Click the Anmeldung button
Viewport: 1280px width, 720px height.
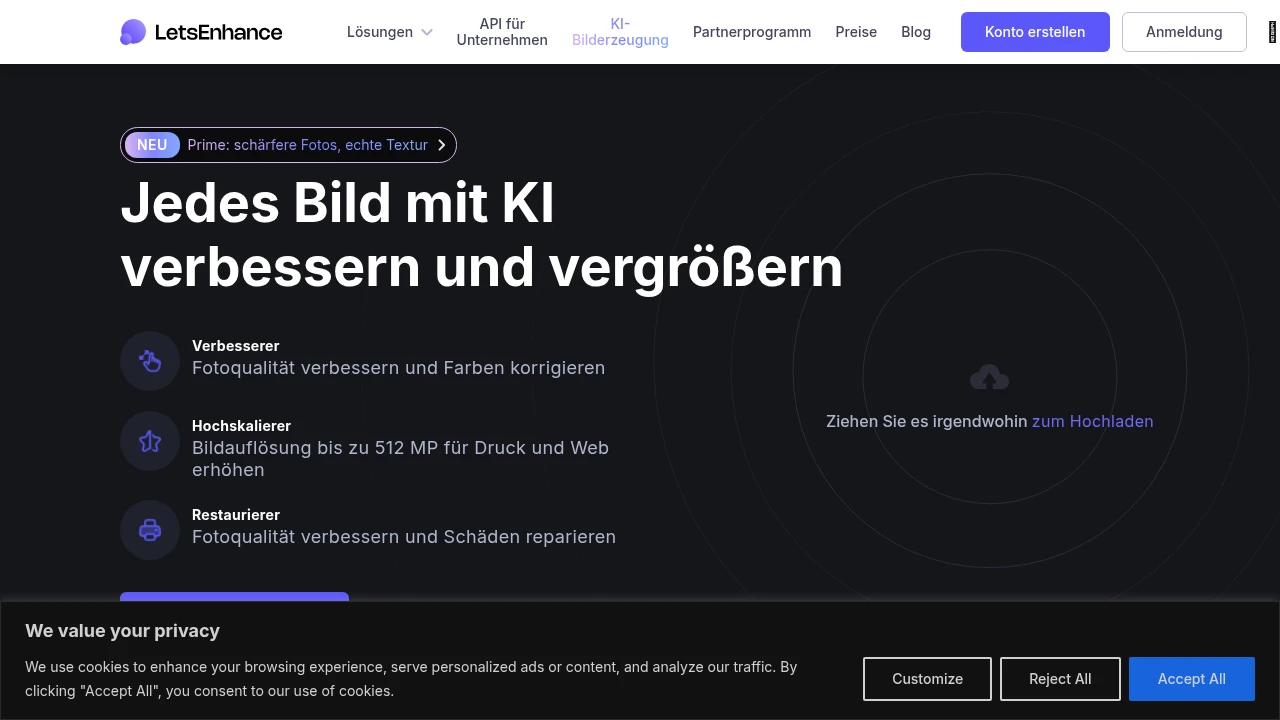click(1184, 32)
